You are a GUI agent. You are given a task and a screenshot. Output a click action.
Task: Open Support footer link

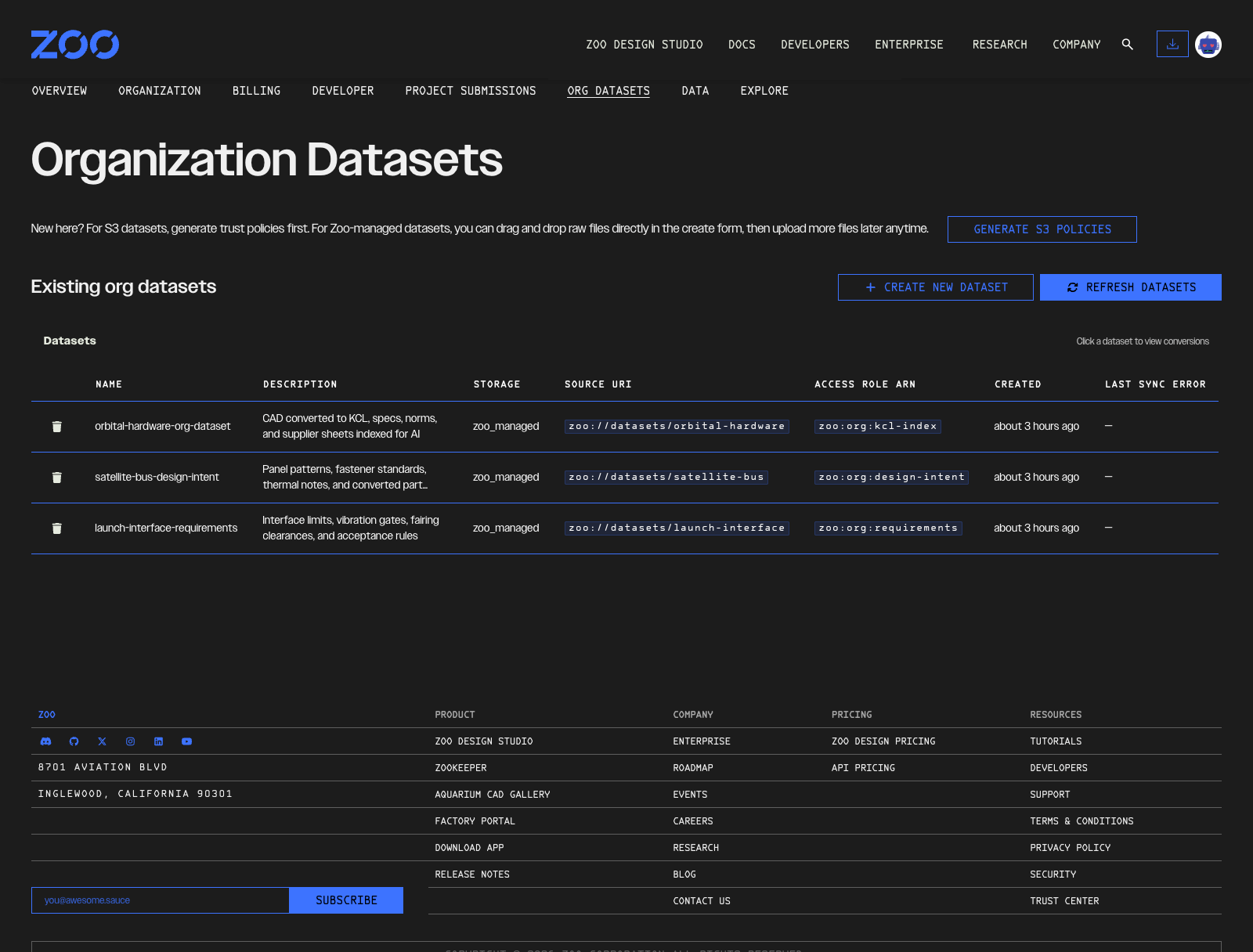point(1050,795)
